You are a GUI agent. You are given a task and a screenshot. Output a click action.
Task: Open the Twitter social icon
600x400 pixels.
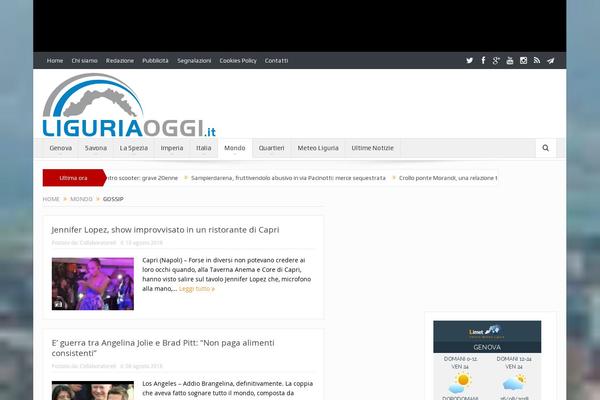[470, 60]
